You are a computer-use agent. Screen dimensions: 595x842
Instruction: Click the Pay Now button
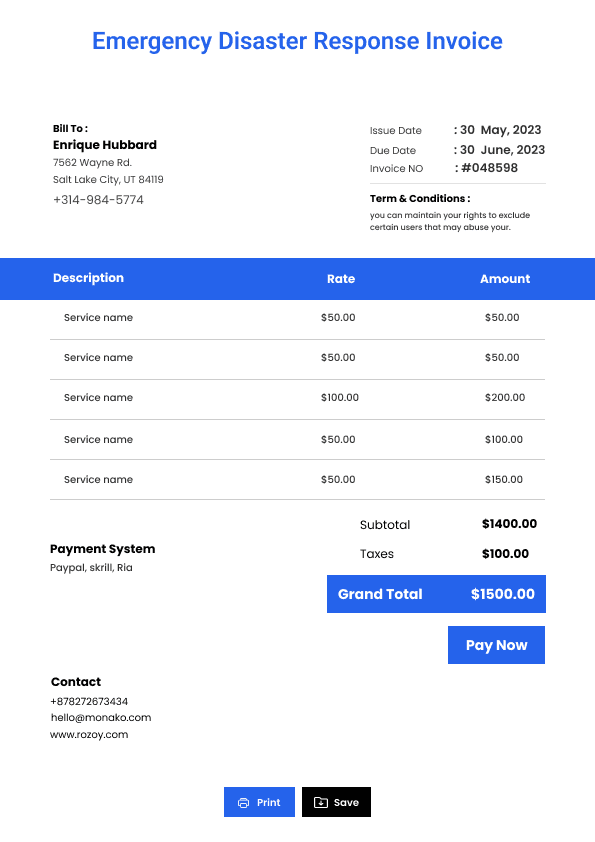coord(496,644)
